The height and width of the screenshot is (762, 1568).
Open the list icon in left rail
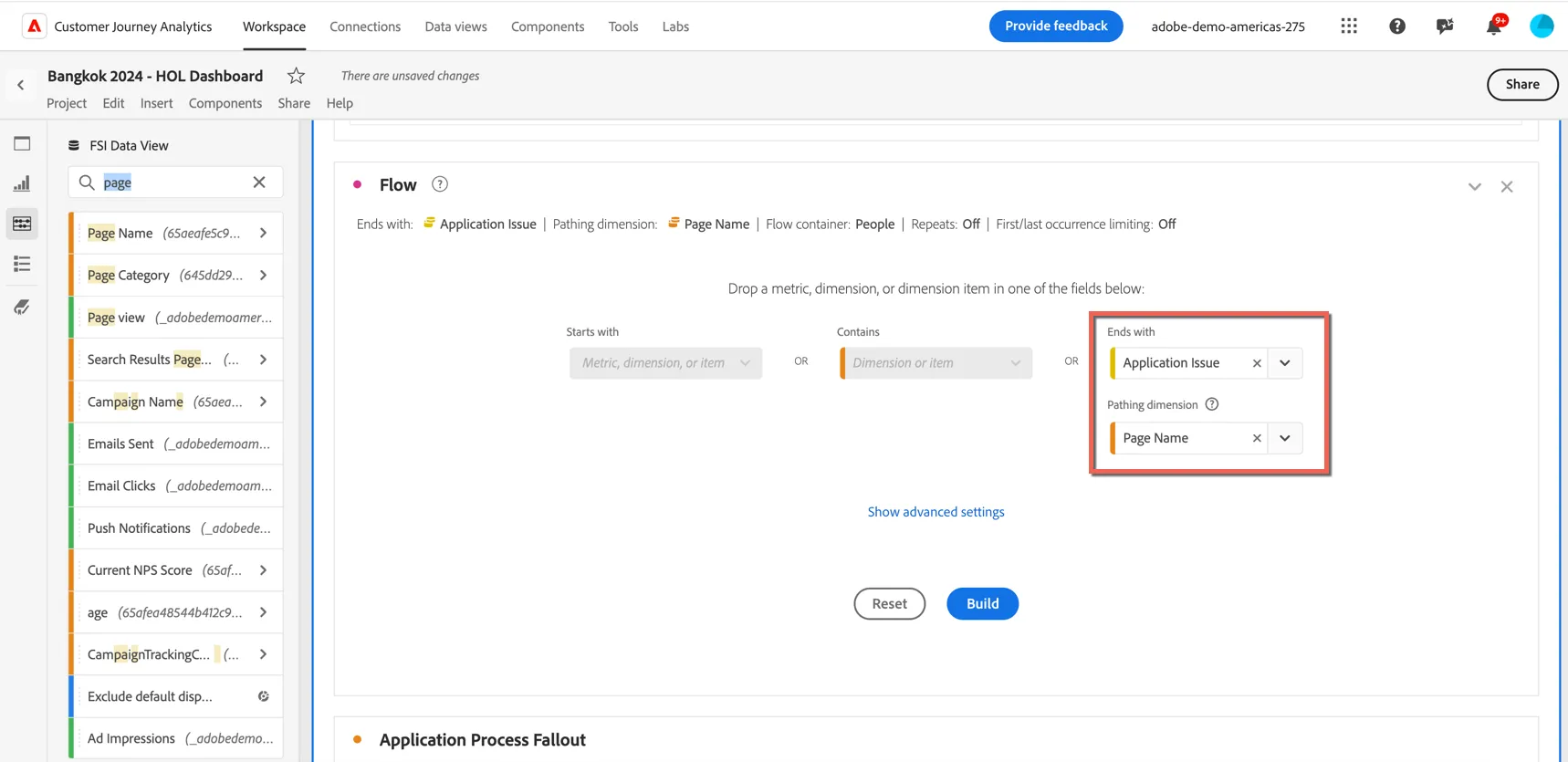22,264
